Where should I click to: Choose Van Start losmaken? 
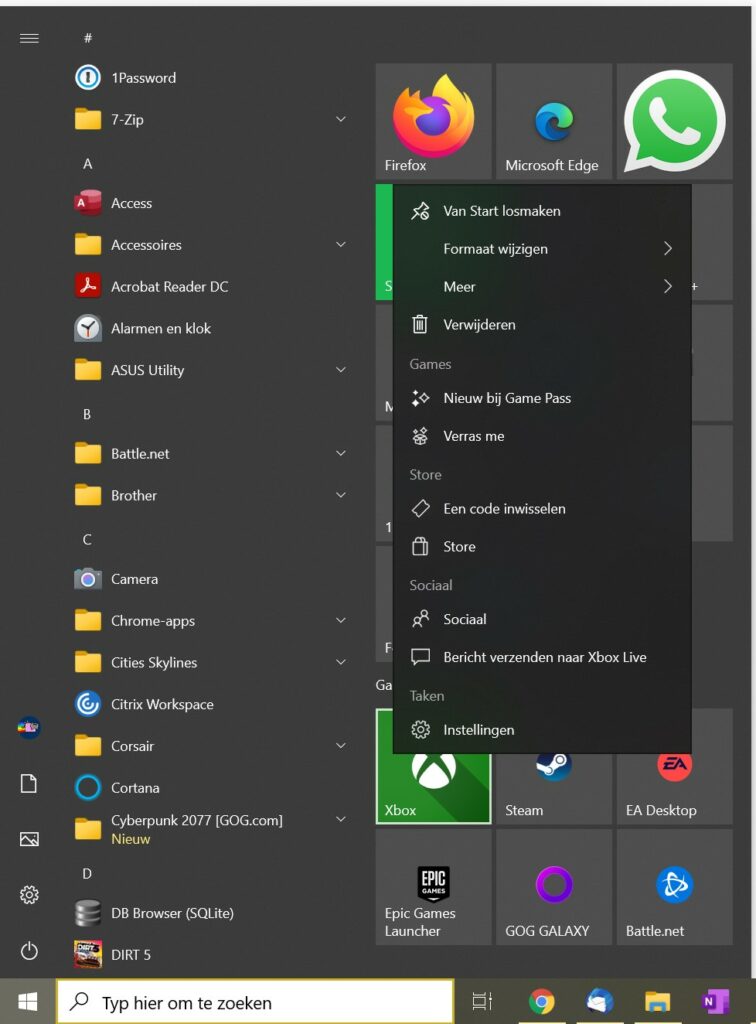(542, 211)
